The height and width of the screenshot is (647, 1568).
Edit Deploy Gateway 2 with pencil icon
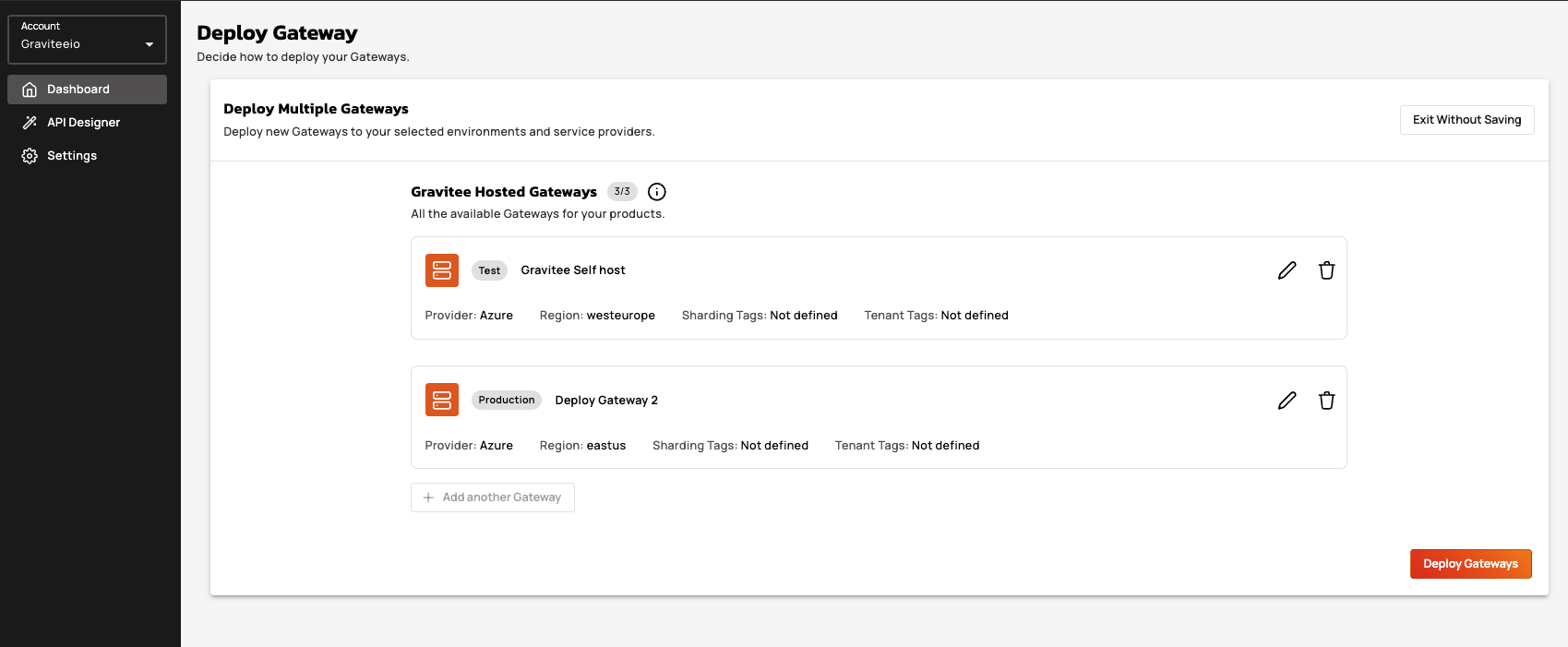click(1287, 401)
